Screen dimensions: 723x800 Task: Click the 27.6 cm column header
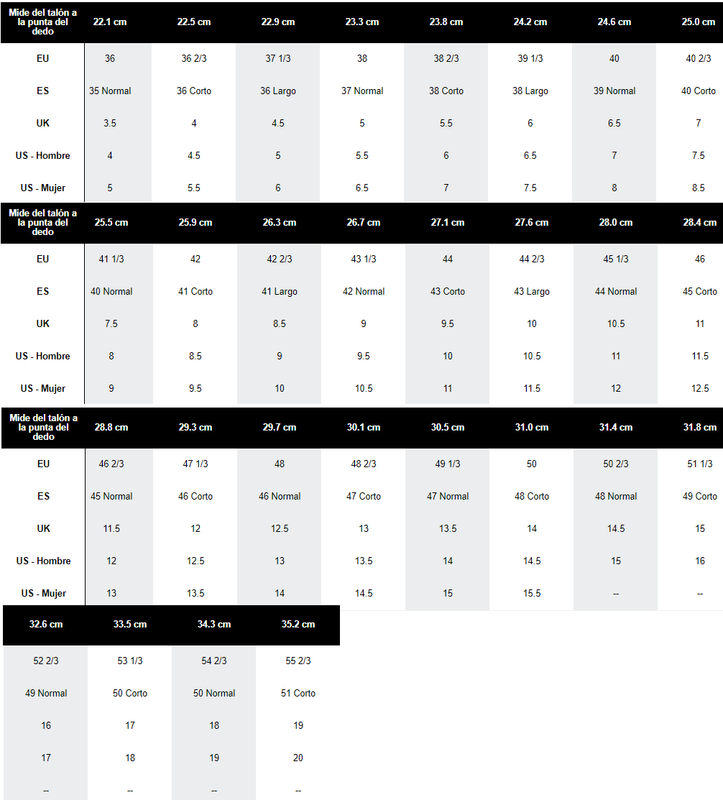[530, 223]
